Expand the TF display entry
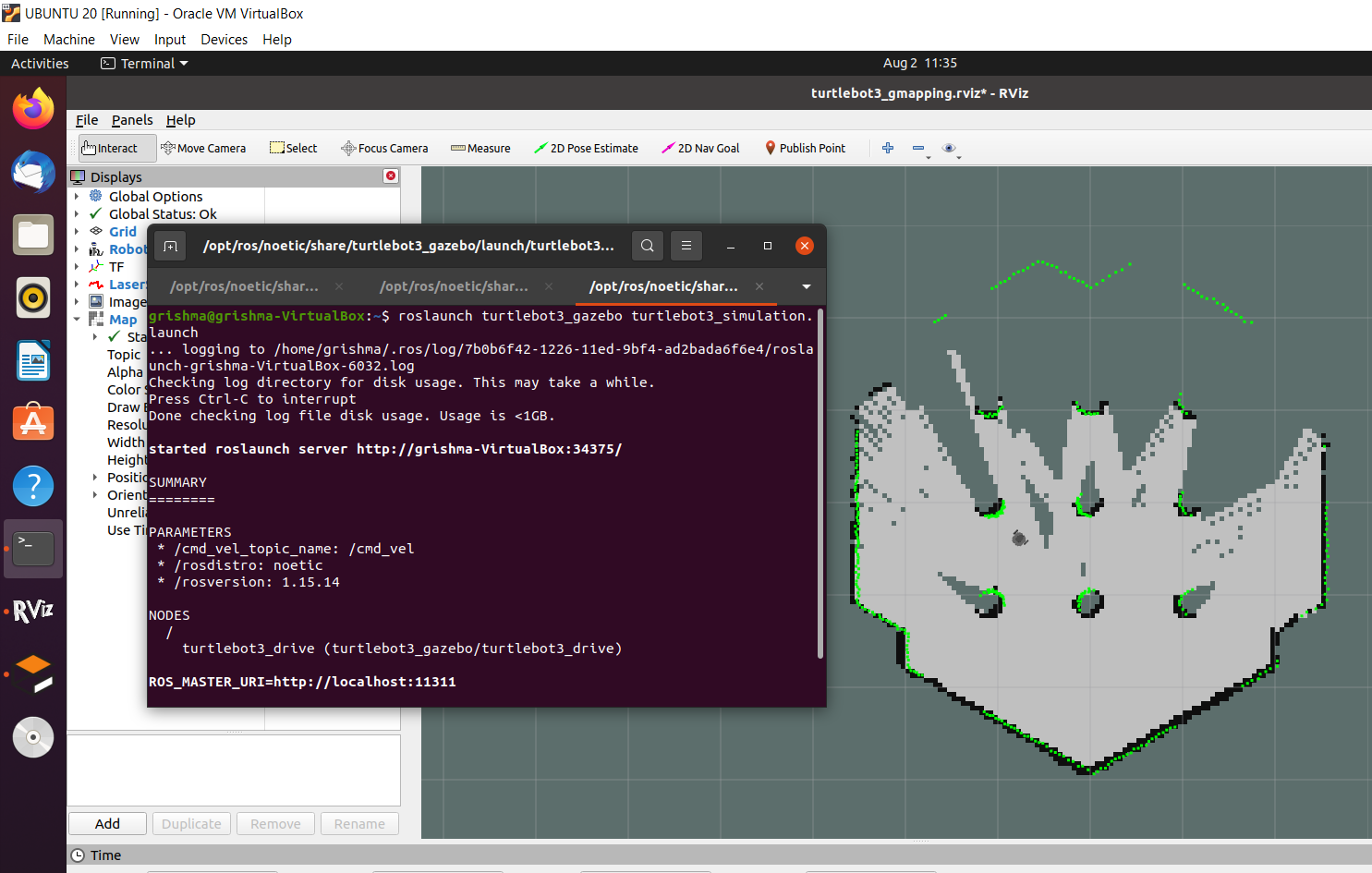Image resolution: width=1372 pixels, height=873 pixels. tap(77, 267)
